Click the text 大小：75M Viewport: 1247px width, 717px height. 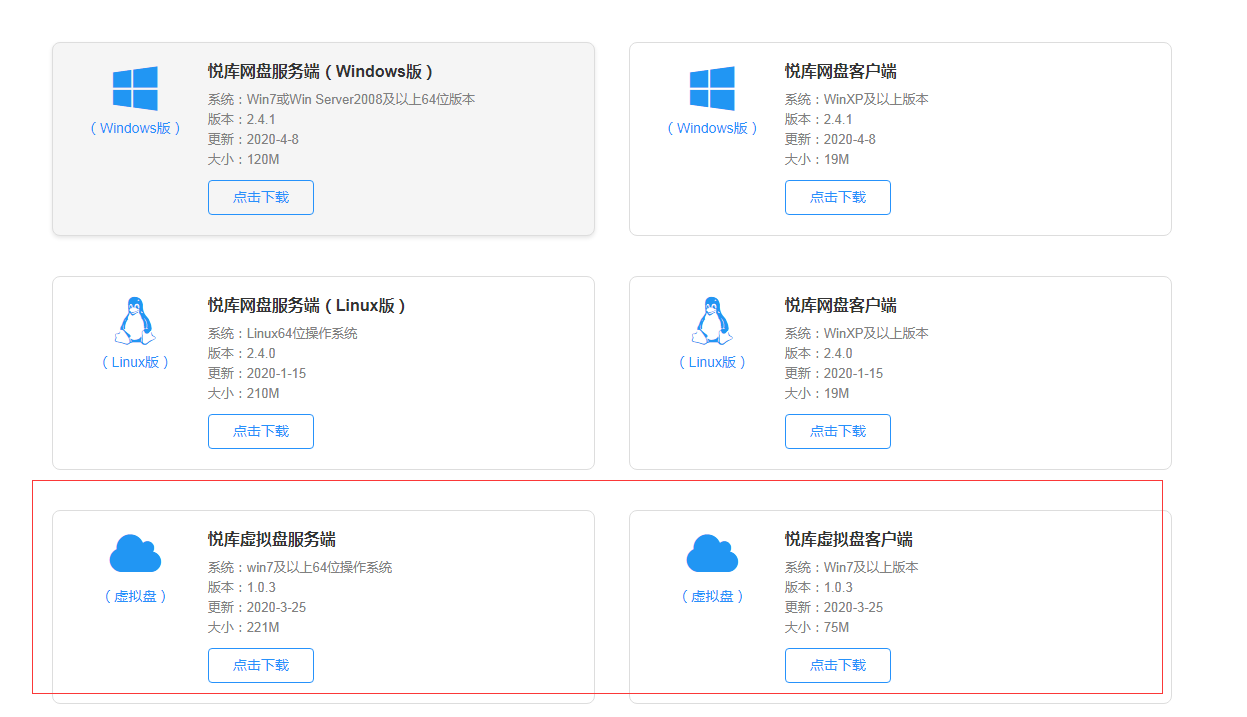pos(817,627)
